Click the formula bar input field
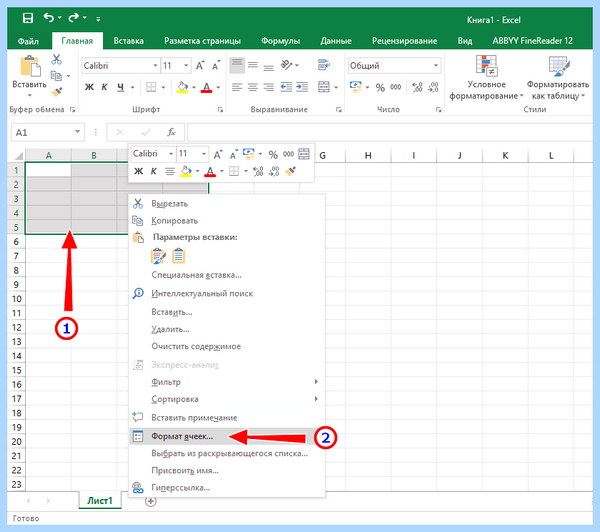This screenshot has height=532, width=600. click(x=390, y=132)
